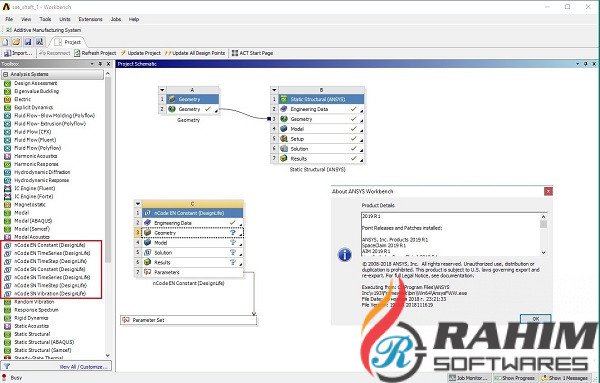This screenshot has height=383, width=600.
Task: Select the Parameter Set bar
Action: click(x=189, y=320)
